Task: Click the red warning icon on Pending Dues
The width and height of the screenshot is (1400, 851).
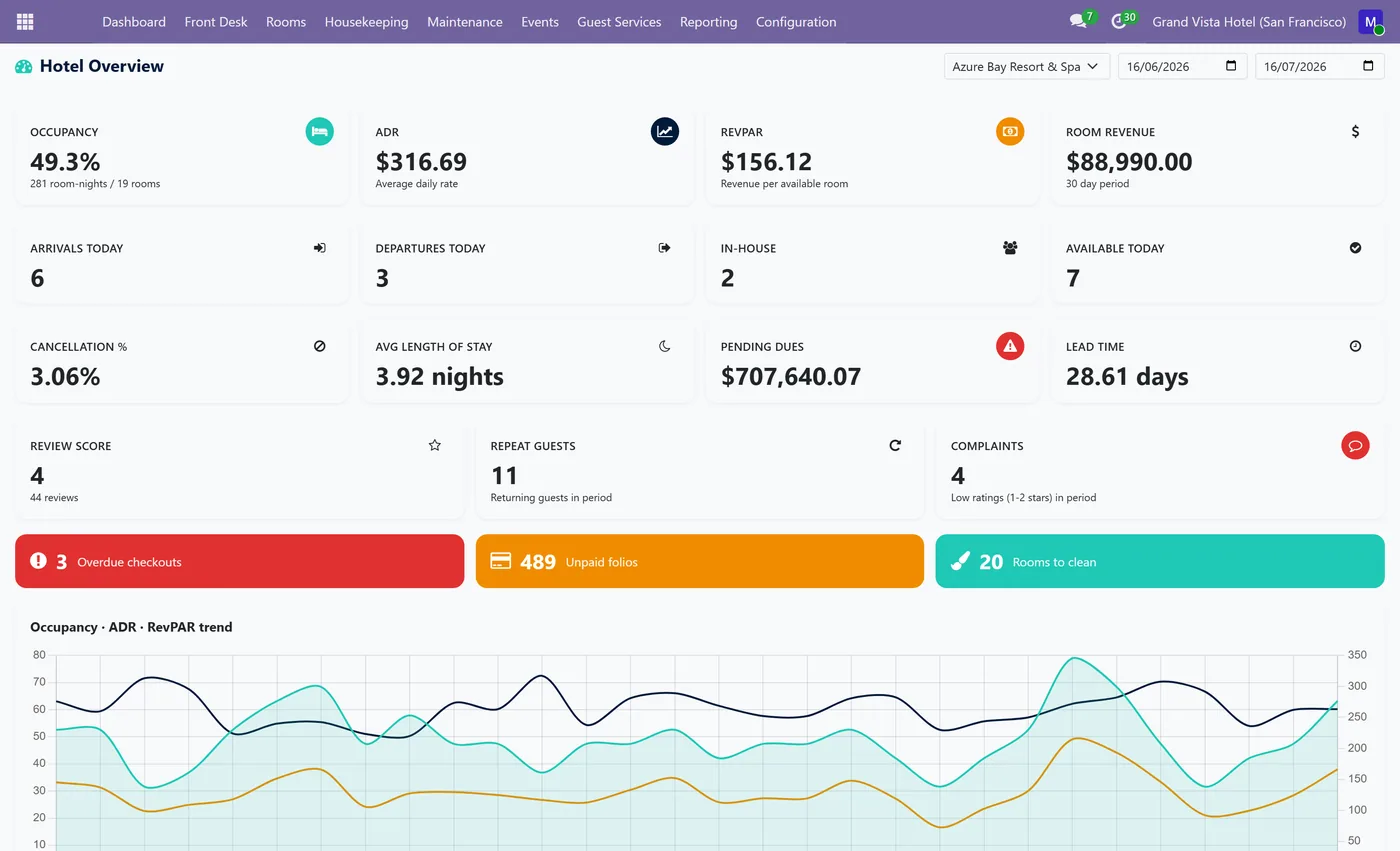Action: point(1010,346)
